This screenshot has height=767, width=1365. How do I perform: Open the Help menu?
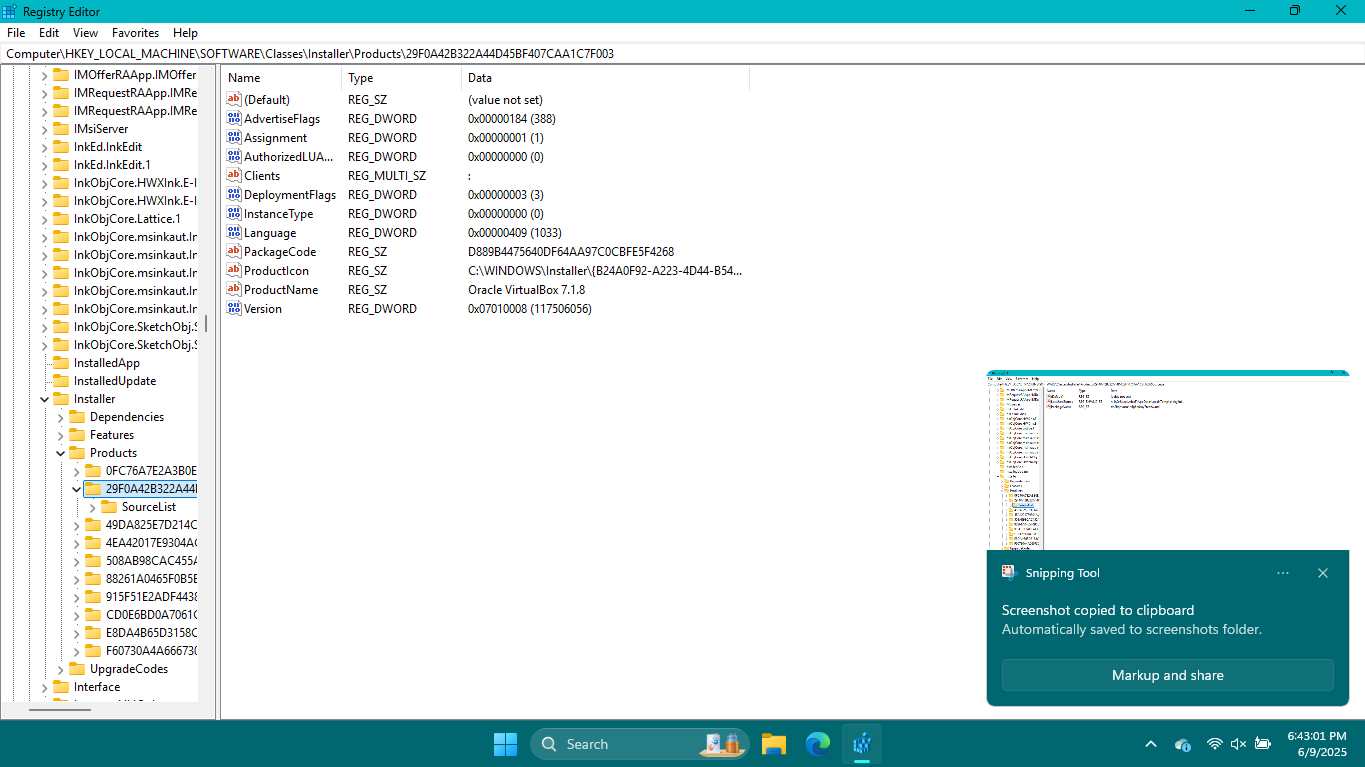[185, 33]
